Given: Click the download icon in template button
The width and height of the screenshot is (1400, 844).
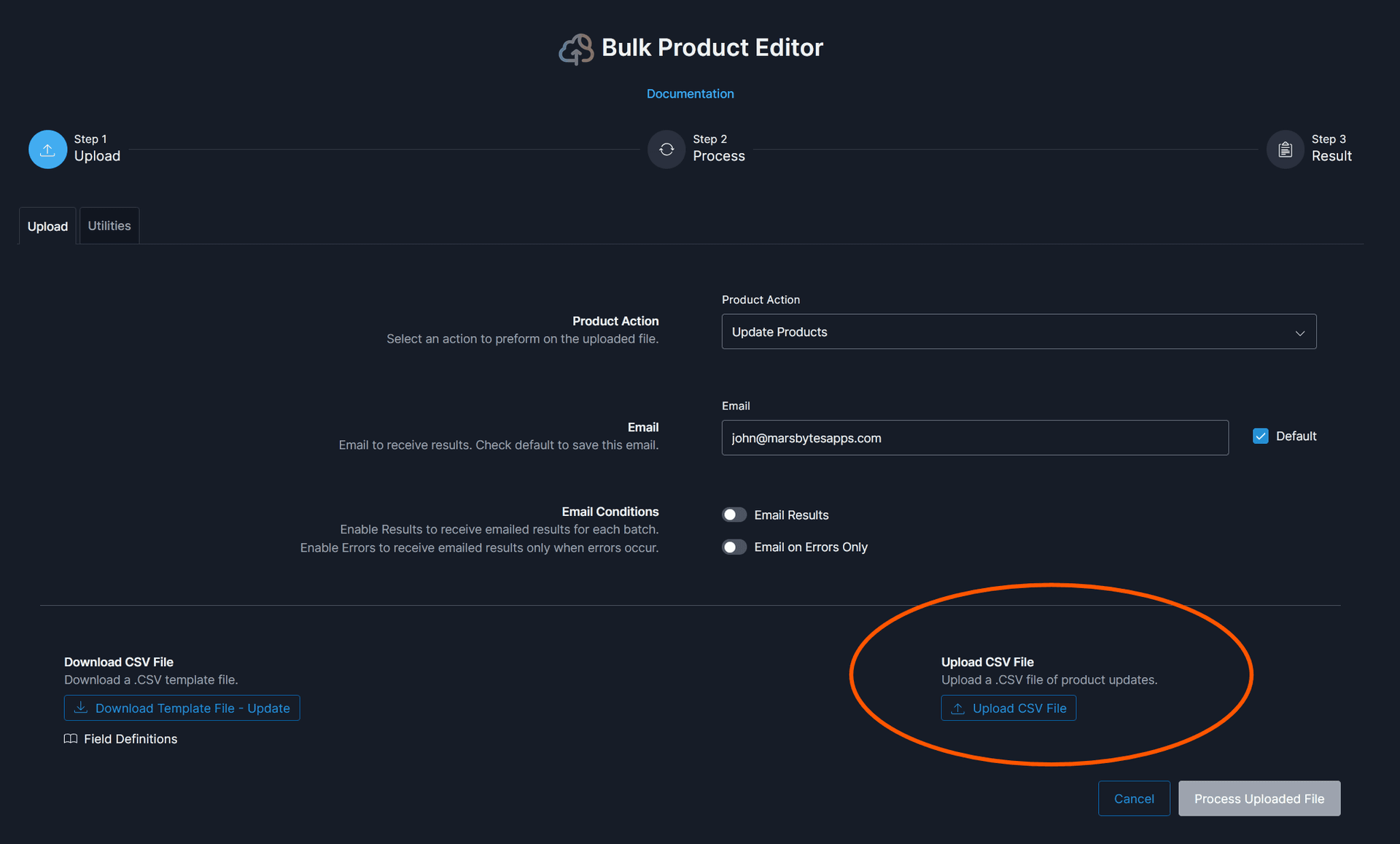Looking at the screenshot, I should [x=81, y=708].
